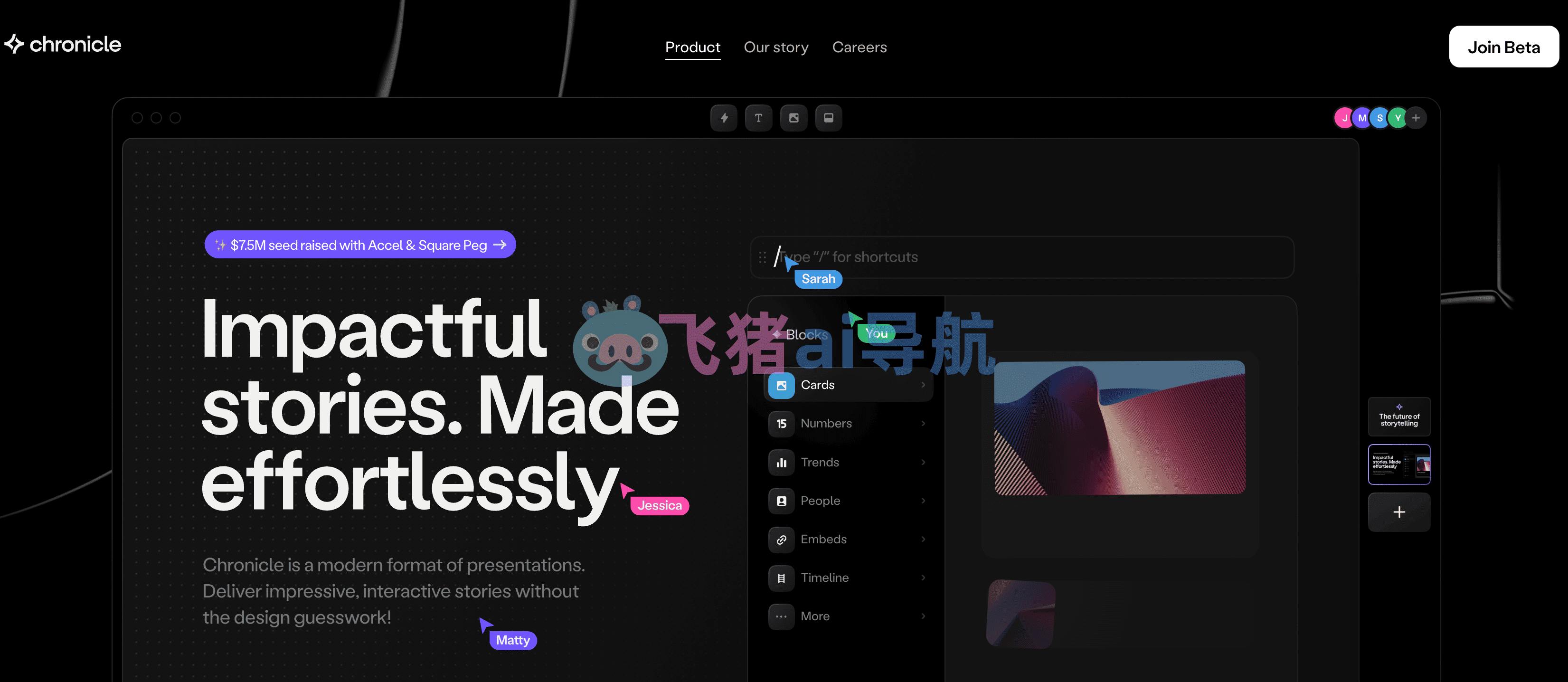This screenshot has width=1568, height=682.
Task: Open the Our story page
Action: pos(775,47)
